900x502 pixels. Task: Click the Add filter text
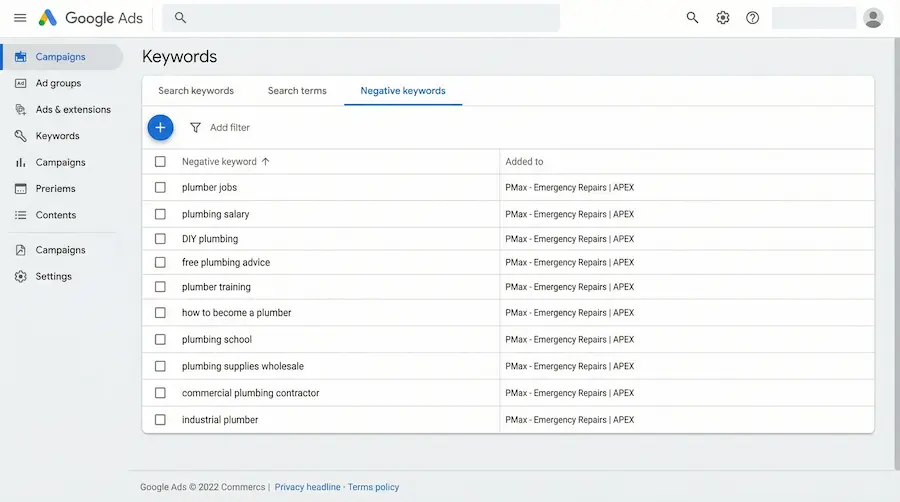click(230, 127)
